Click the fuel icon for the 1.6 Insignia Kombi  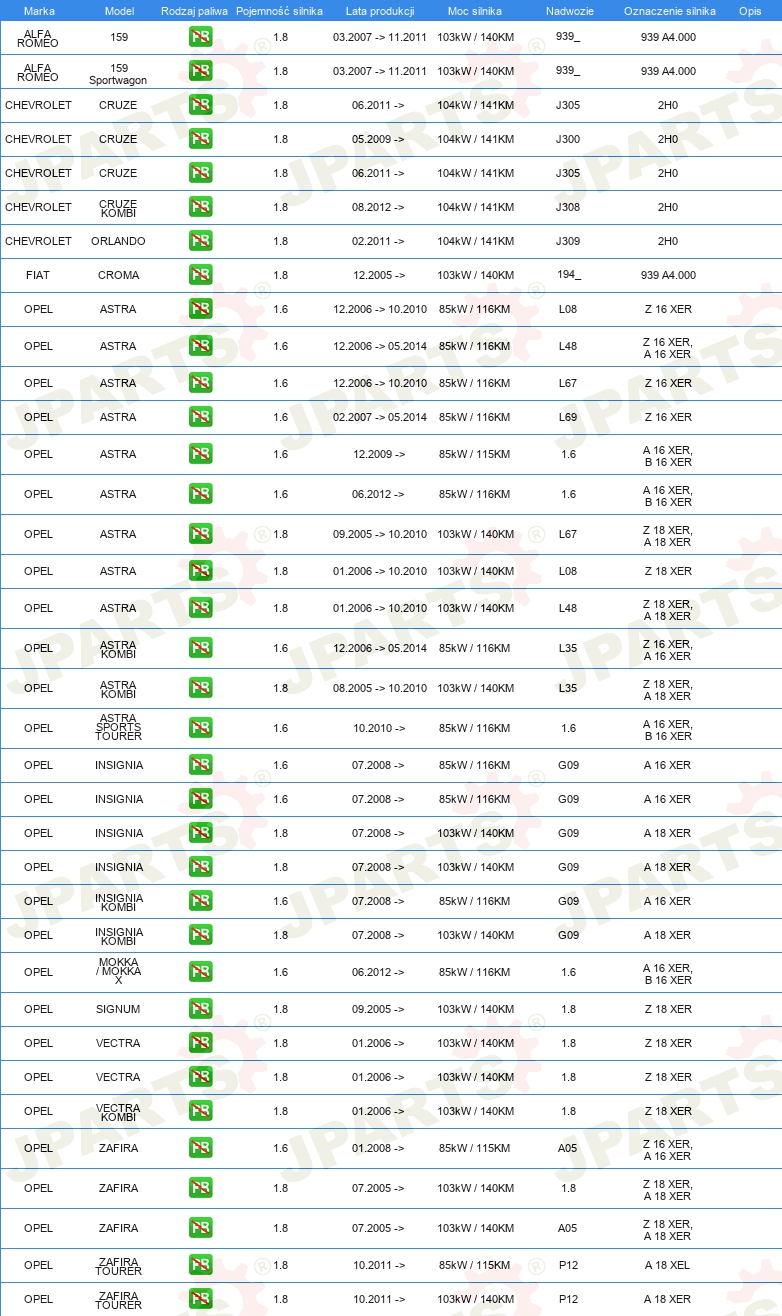tap(200, 901)
